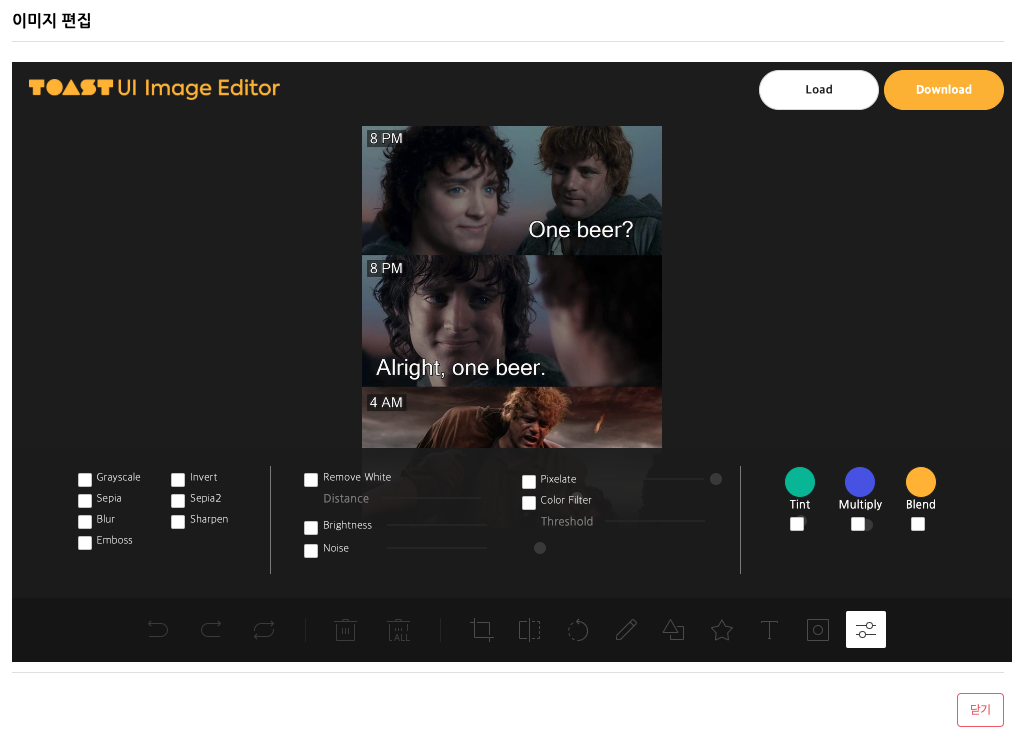Click the Brightness slider track
Image resolution: width=1017 pixels, height=736 pixels.
[x=437, y=525]
